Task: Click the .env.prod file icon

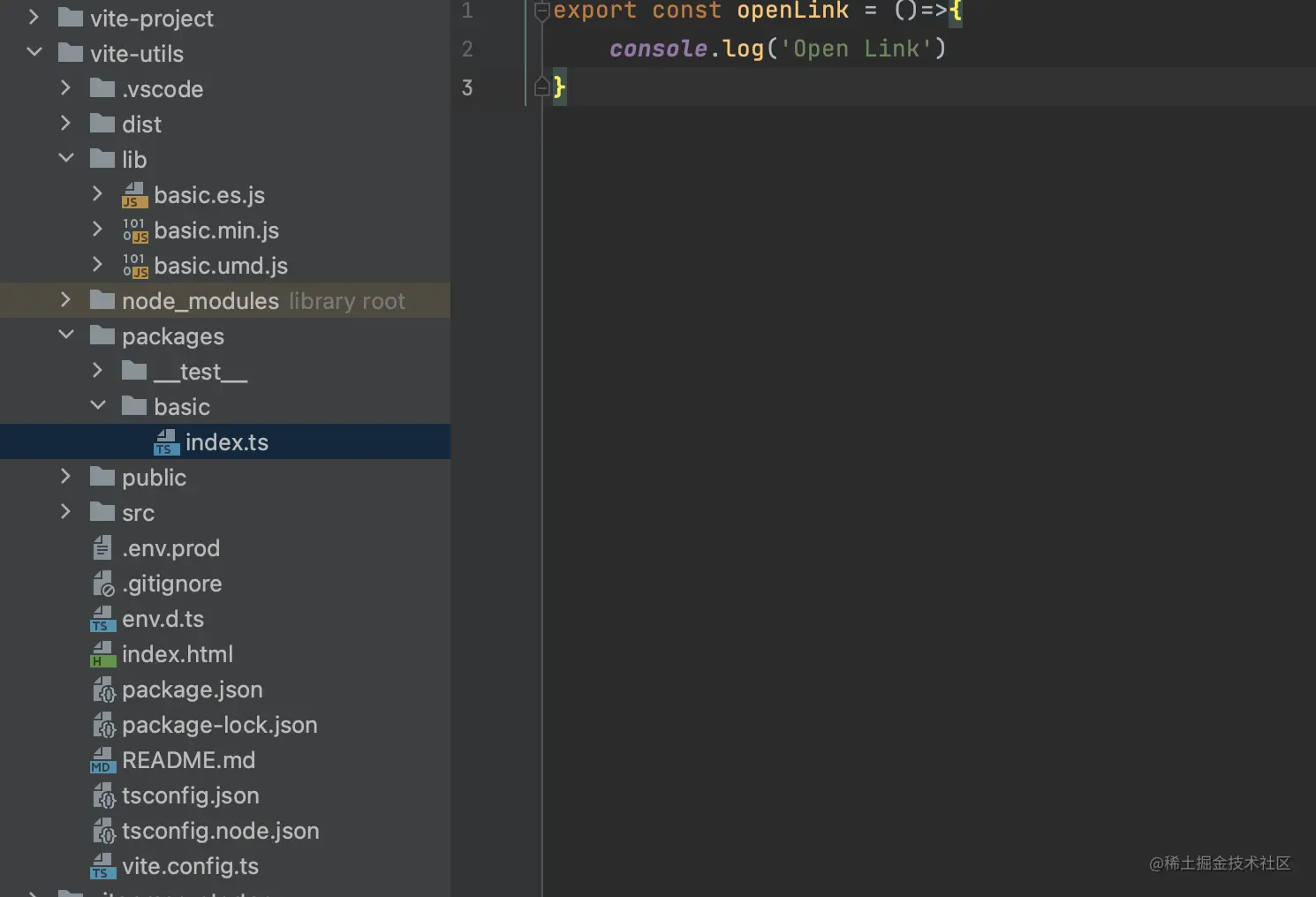Action: tap(102, 548)
